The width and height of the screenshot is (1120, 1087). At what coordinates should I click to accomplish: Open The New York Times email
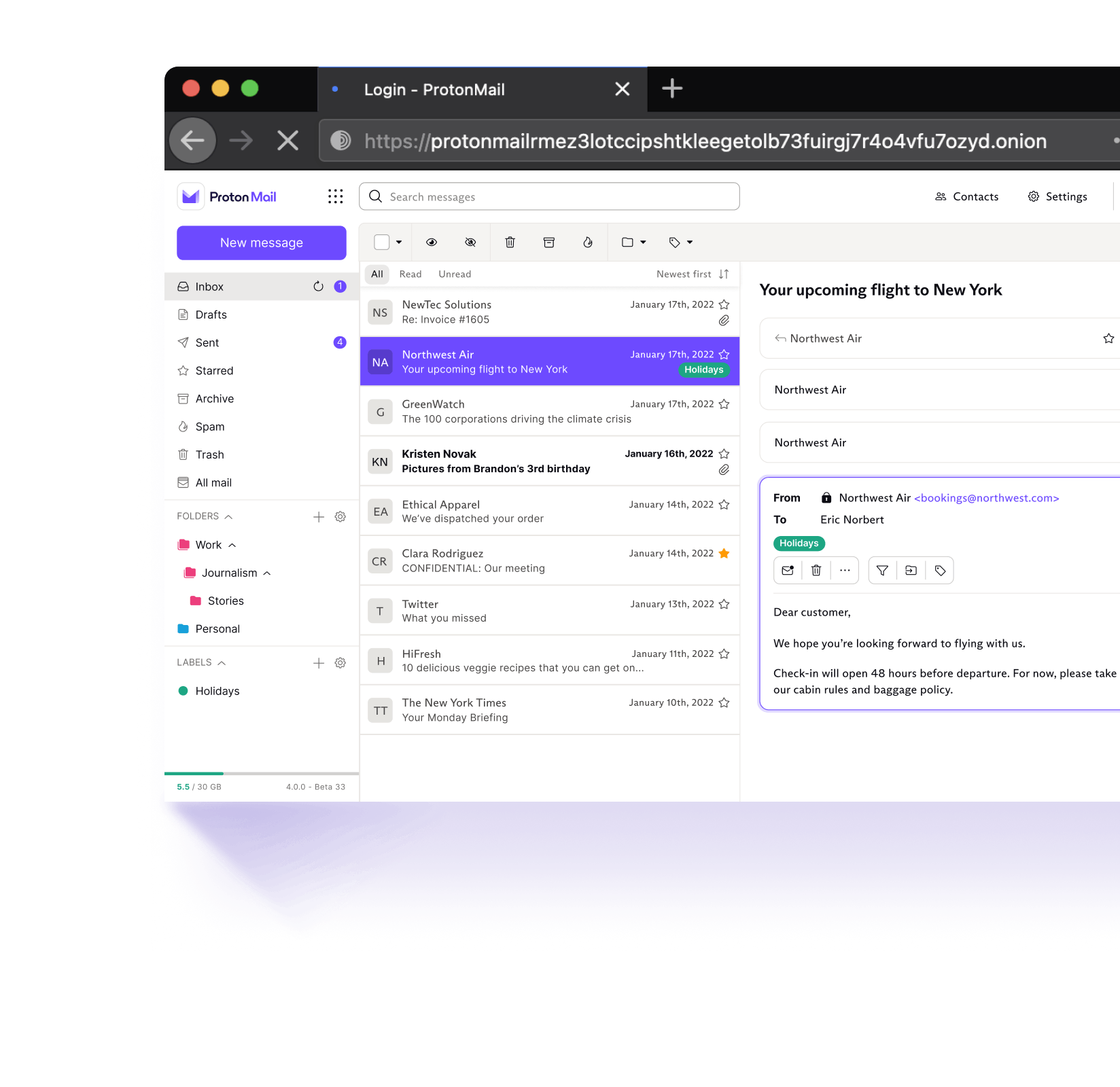550,711
